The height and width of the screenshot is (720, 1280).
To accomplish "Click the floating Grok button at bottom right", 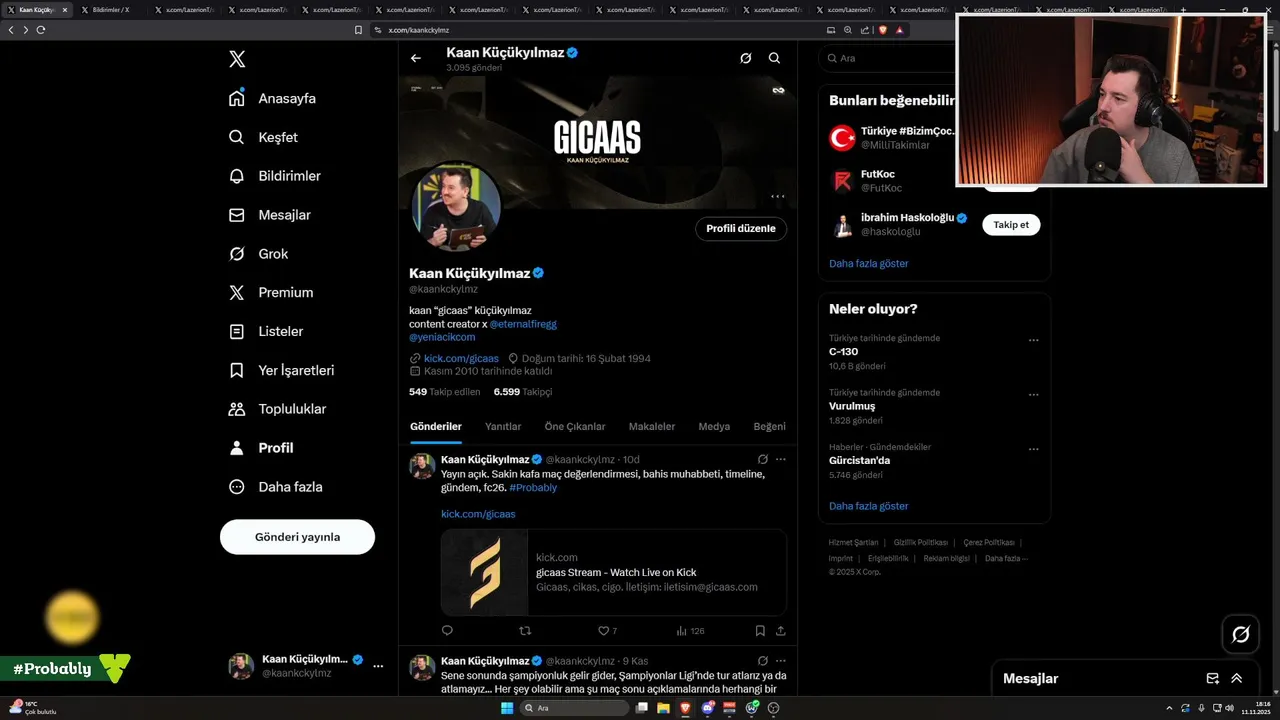I will click(1241, 634).
